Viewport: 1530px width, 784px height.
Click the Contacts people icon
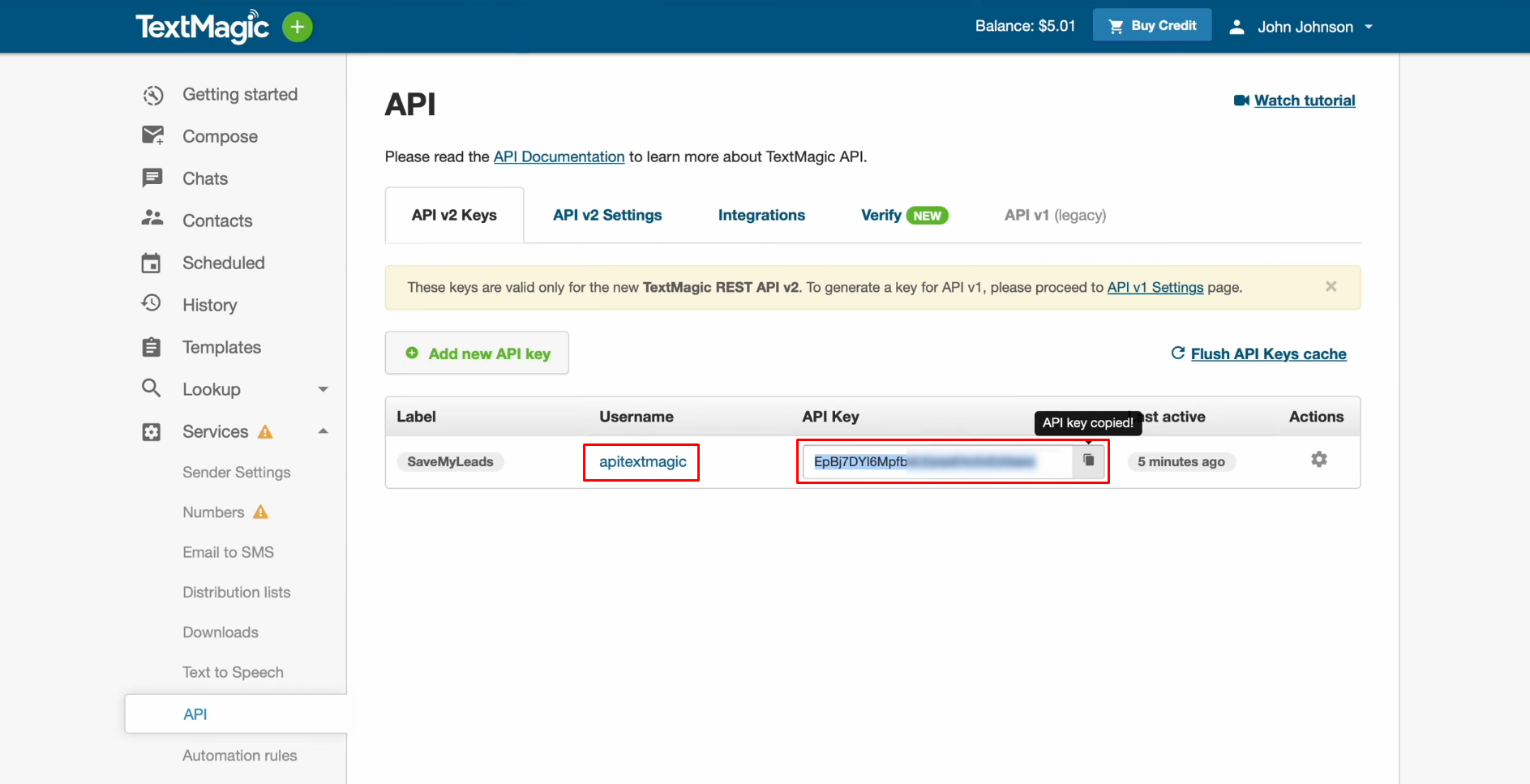coord(152,218)
